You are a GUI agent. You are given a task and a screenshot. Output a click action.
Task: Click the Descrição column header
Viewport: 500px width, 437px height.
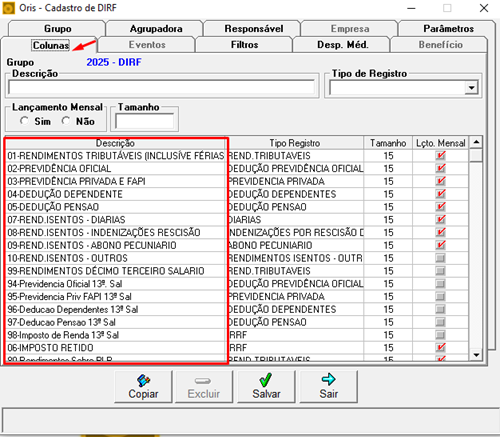[x=116, y=143]
